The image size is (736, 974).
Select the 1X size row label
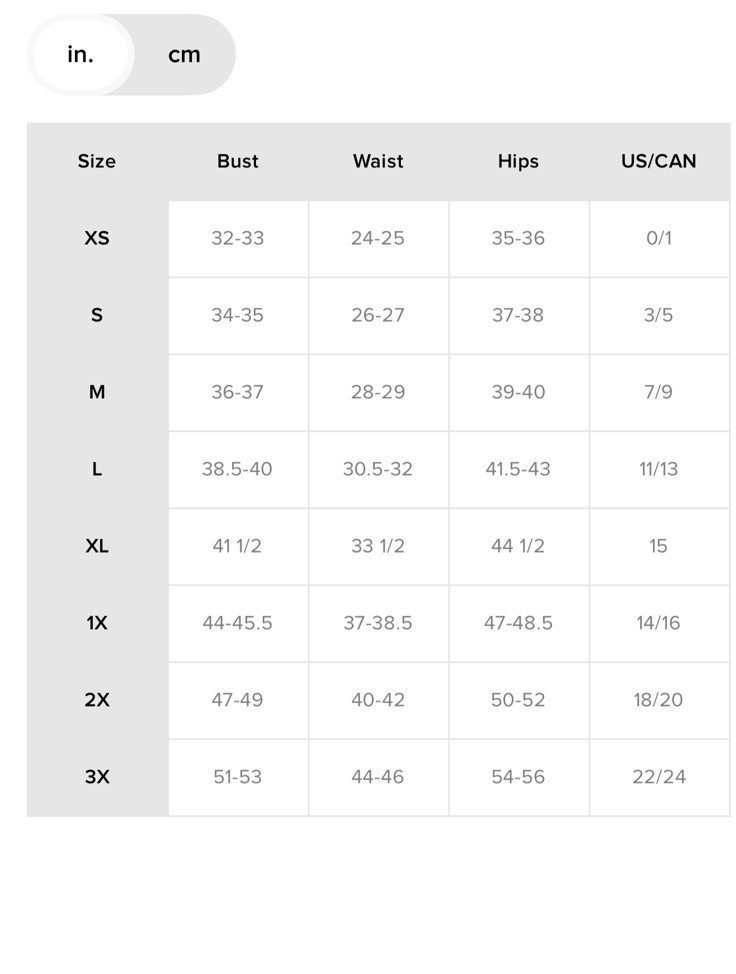coord(97,624)
